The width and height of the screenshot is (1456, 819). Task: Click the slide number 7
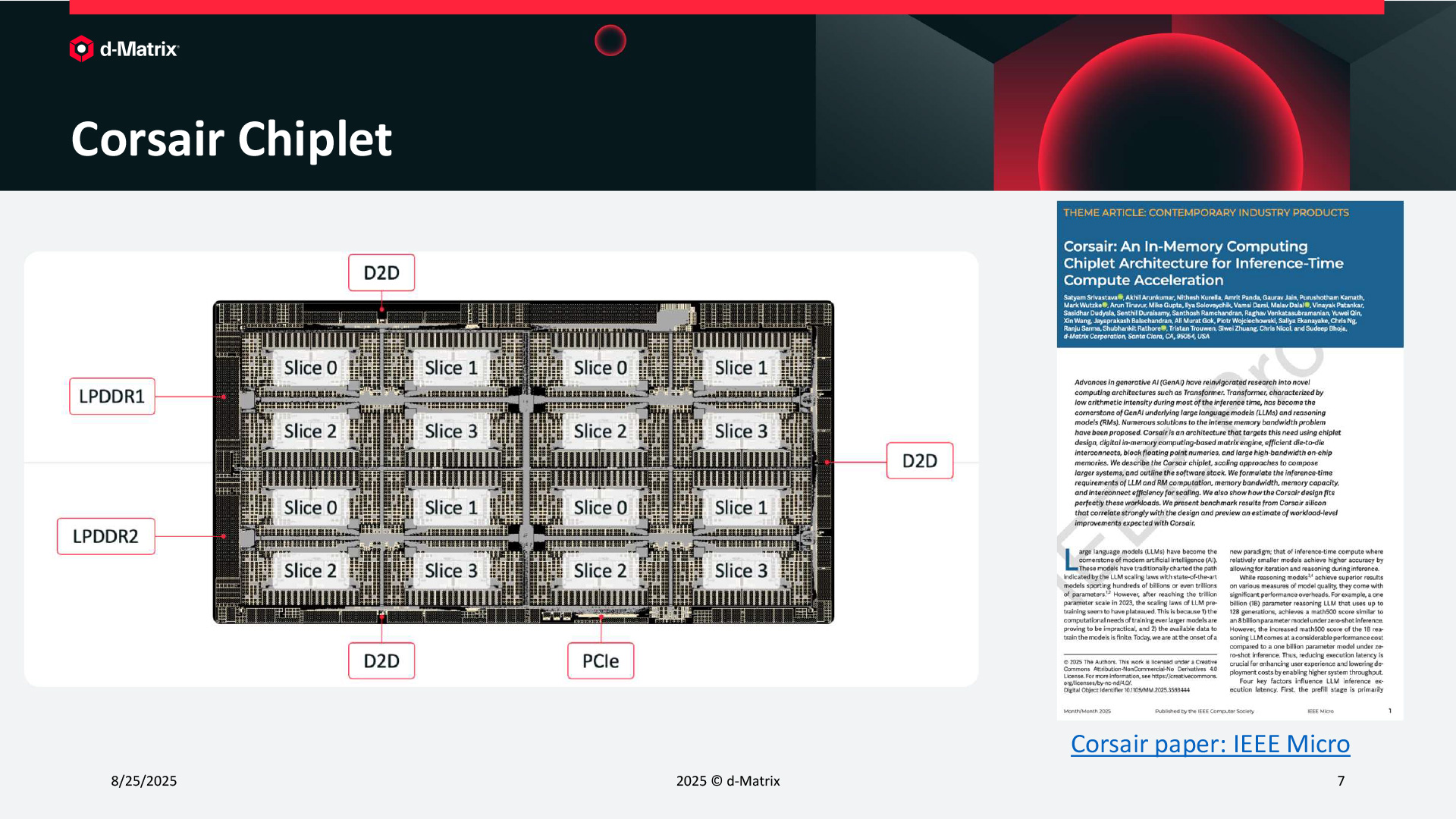[x=1341, y=781]
